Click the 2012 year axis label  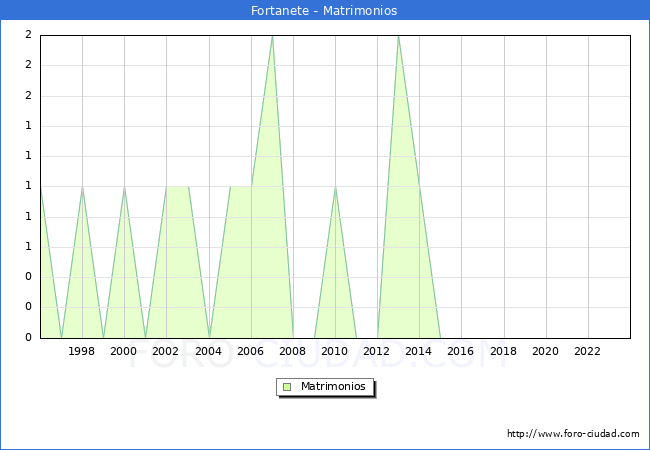click(377, 351)
